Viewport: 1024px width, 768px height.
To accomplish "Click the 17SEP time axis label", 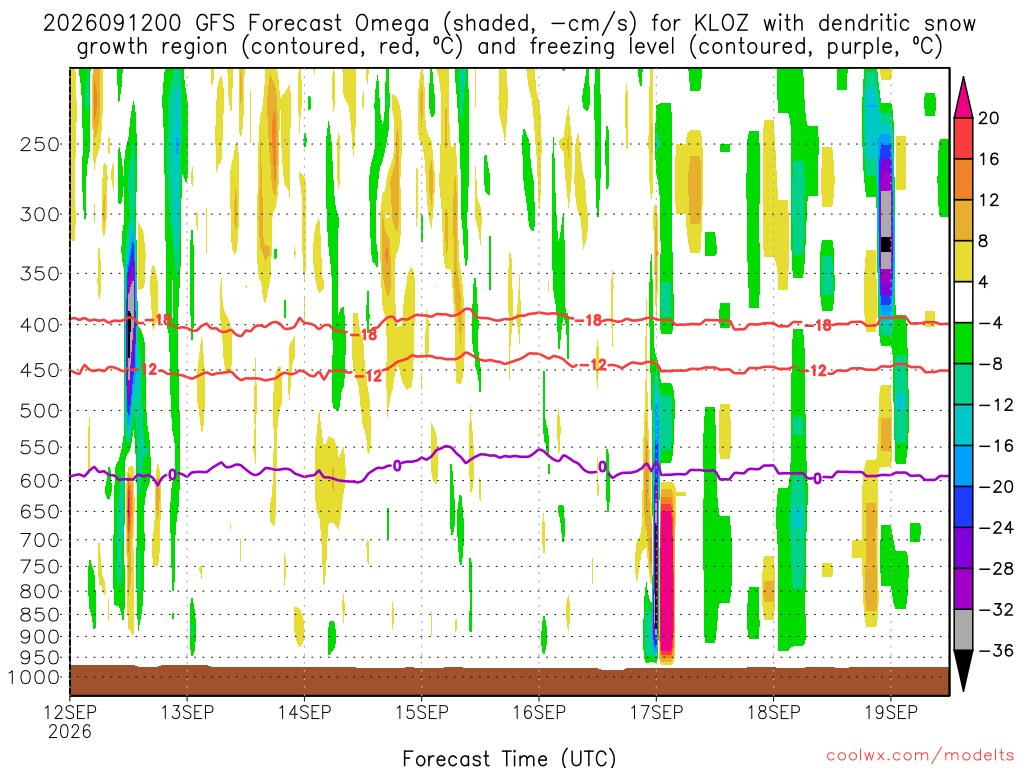I will click(656, 712).
